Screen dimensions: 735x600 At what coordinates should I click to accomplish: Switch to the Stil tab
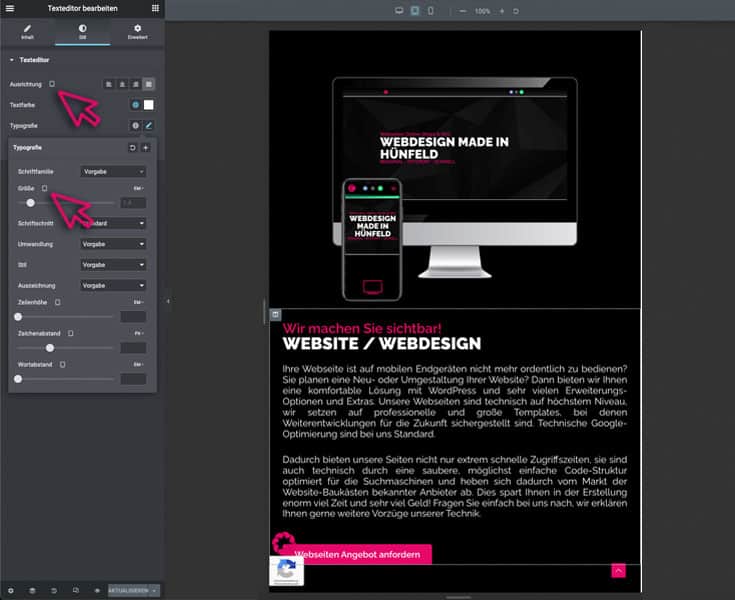pos(82,32)
